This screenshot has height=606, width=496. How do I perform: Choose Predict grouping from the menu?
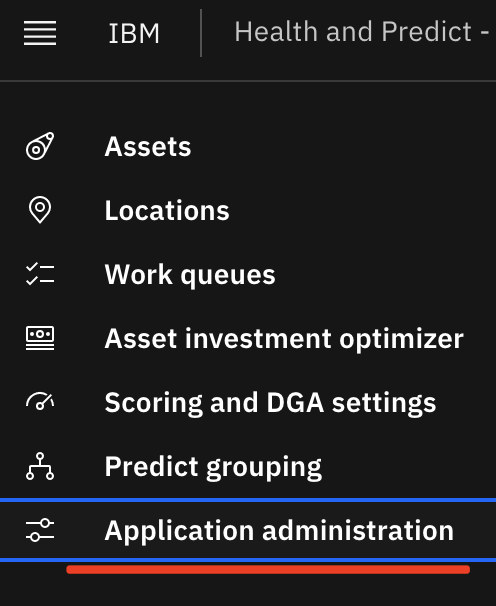(x=213, y=467)
